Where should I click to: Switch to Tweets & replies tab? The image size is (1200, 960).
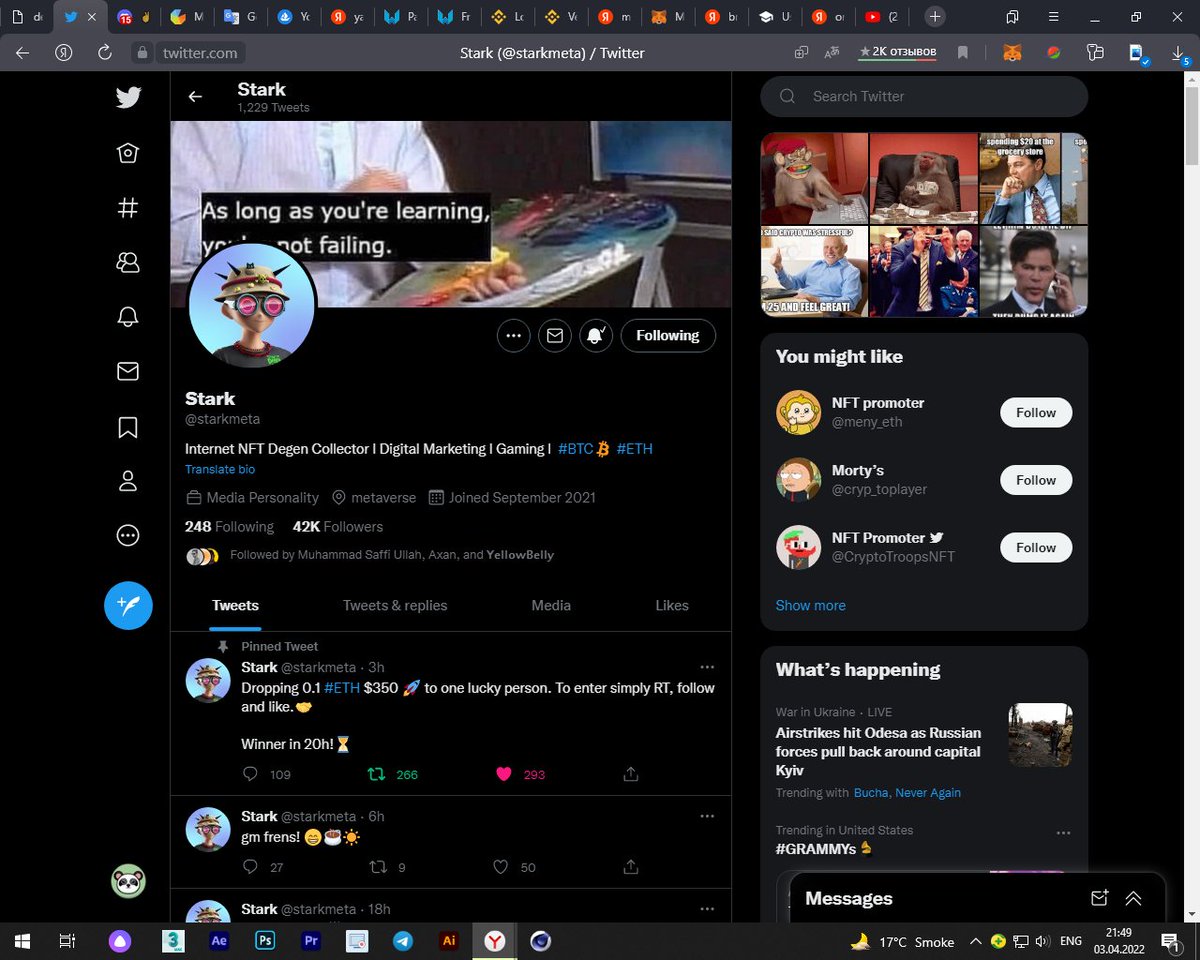[x=395, y=605]
